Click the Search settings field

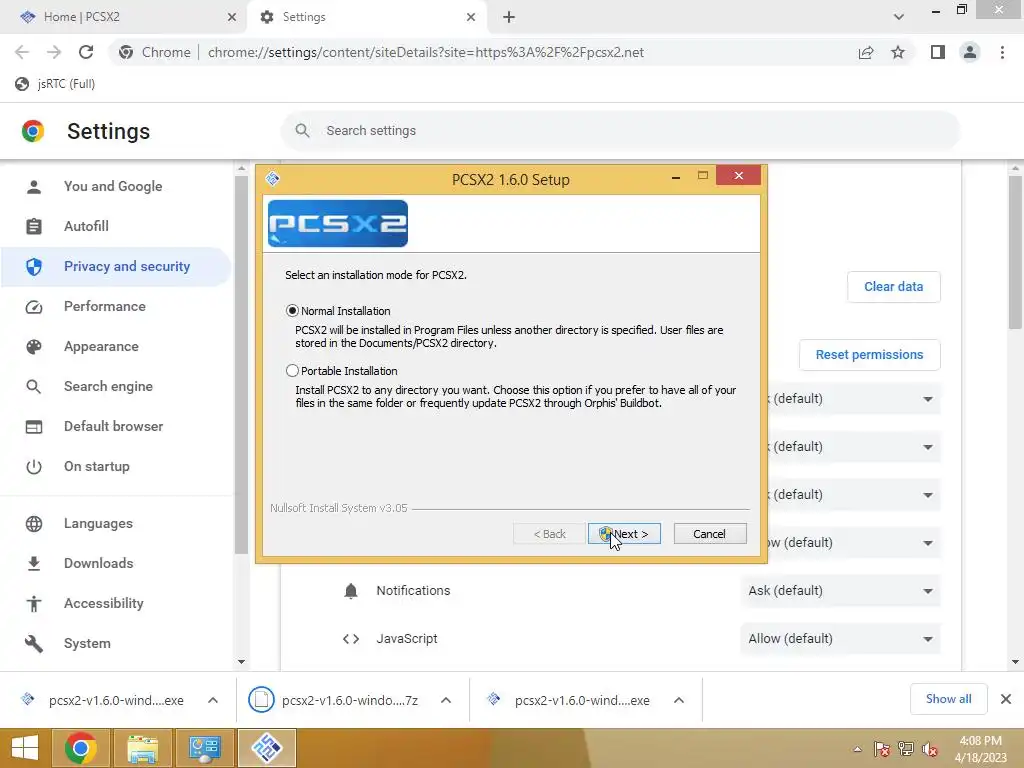coord(620,131)
